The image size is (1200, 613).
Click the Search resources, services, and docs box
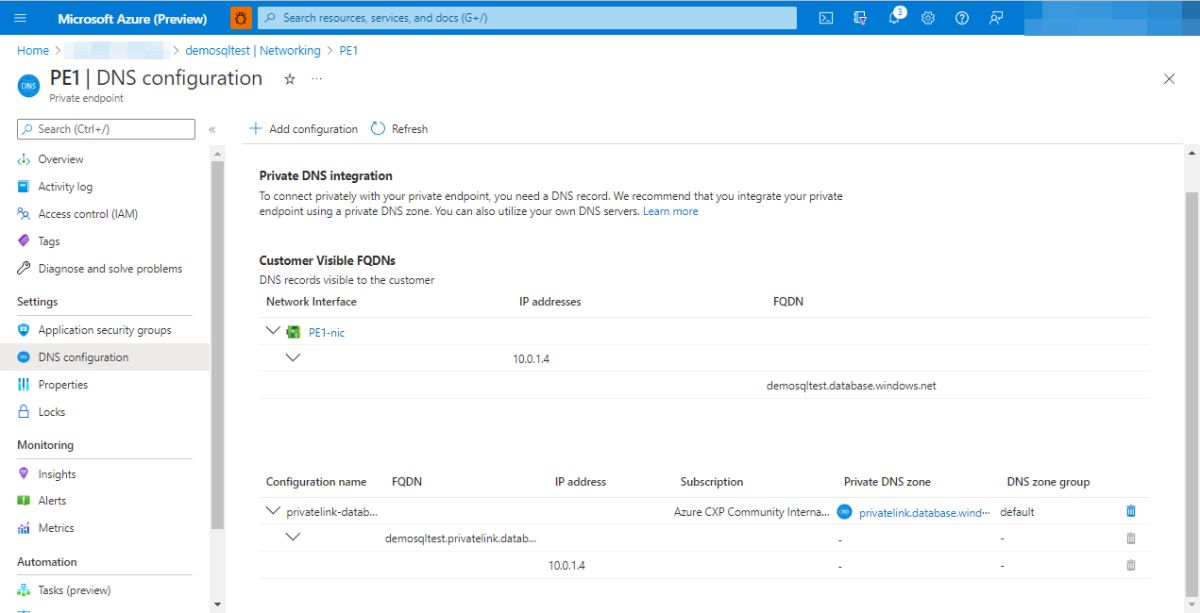coord(527,18)
